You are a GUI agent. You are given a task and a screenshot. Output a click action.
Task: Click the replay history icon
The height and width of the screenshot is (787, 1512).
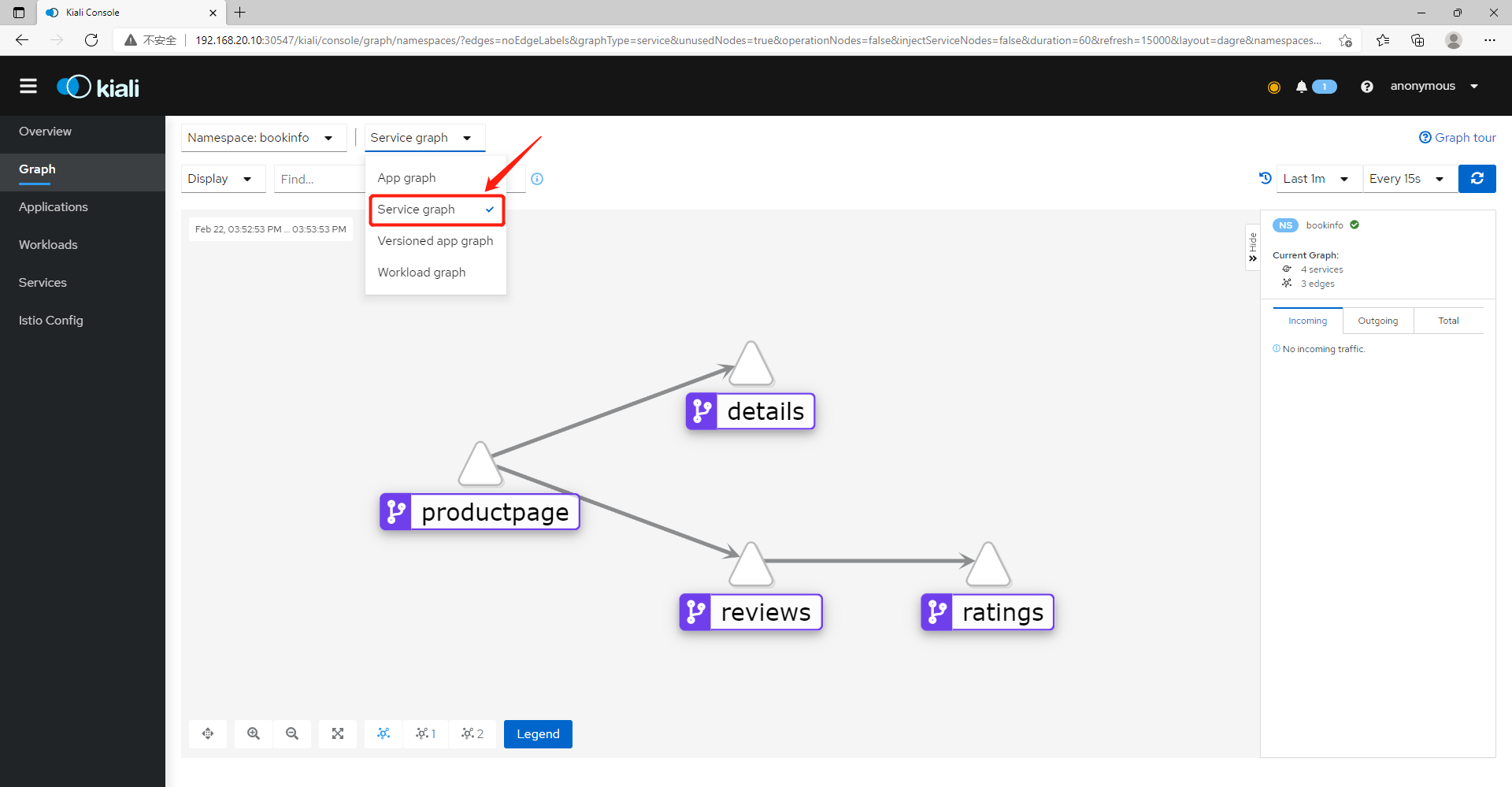pyautogui.click(x=1265, y=178)
